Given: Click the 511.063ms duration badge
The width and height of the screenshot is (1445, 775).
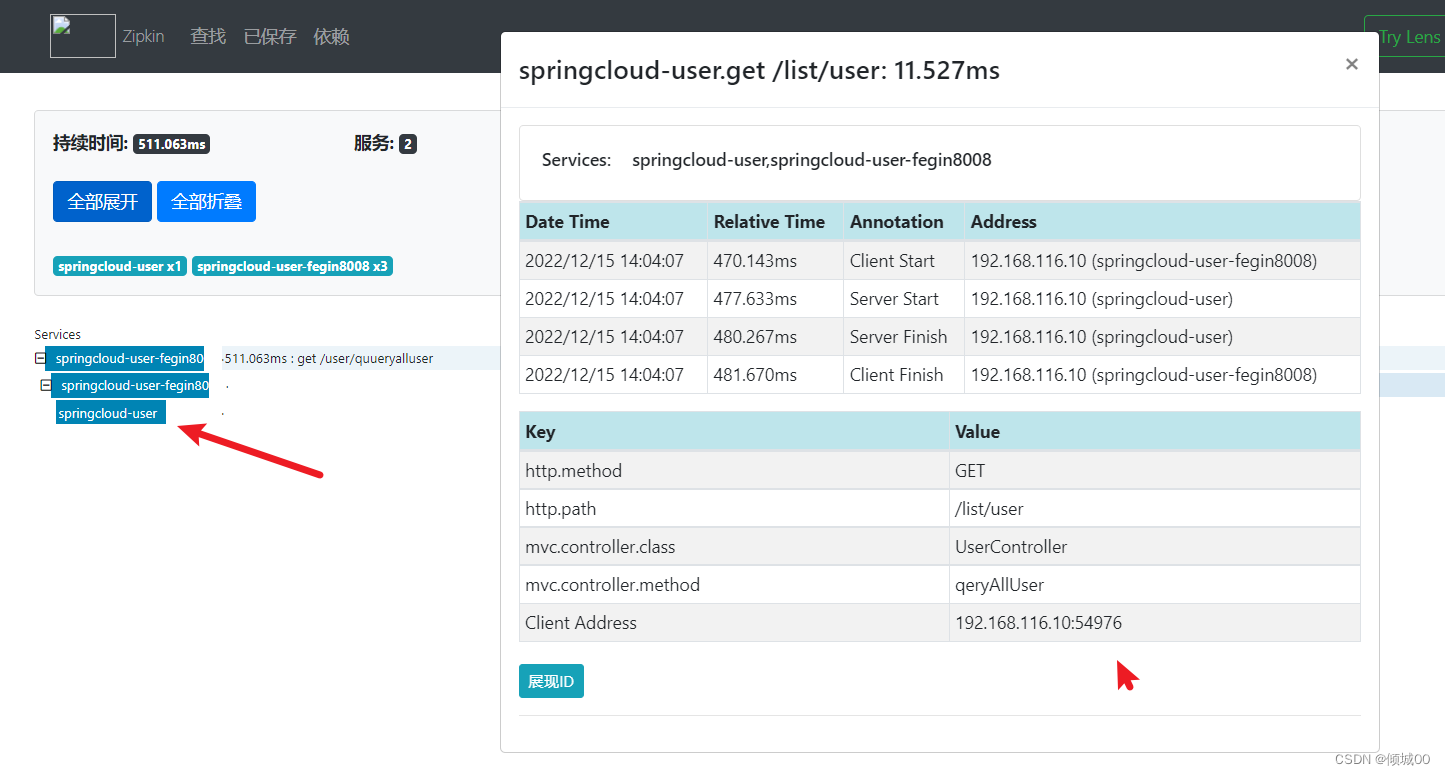Looking at the screenshot, I should coord(171,144).
